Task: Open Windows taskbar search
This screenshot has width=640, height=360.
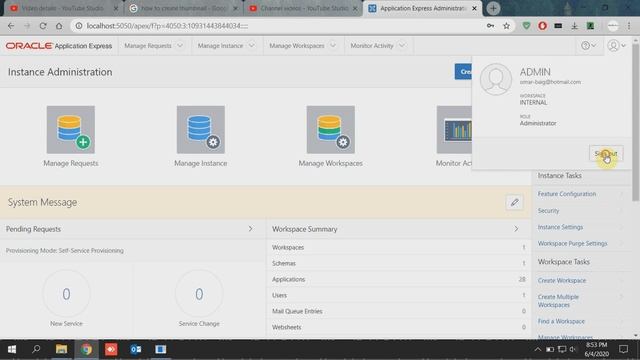Action: (x=36, y=349)
